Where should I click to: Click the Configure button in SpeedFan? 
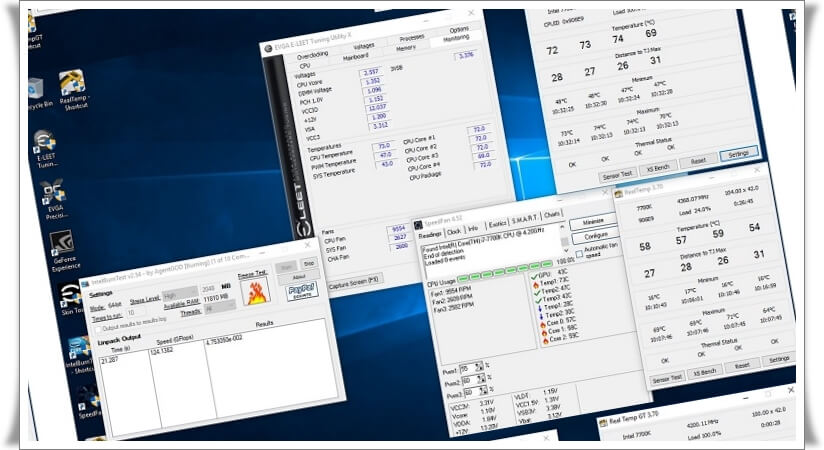596,236
